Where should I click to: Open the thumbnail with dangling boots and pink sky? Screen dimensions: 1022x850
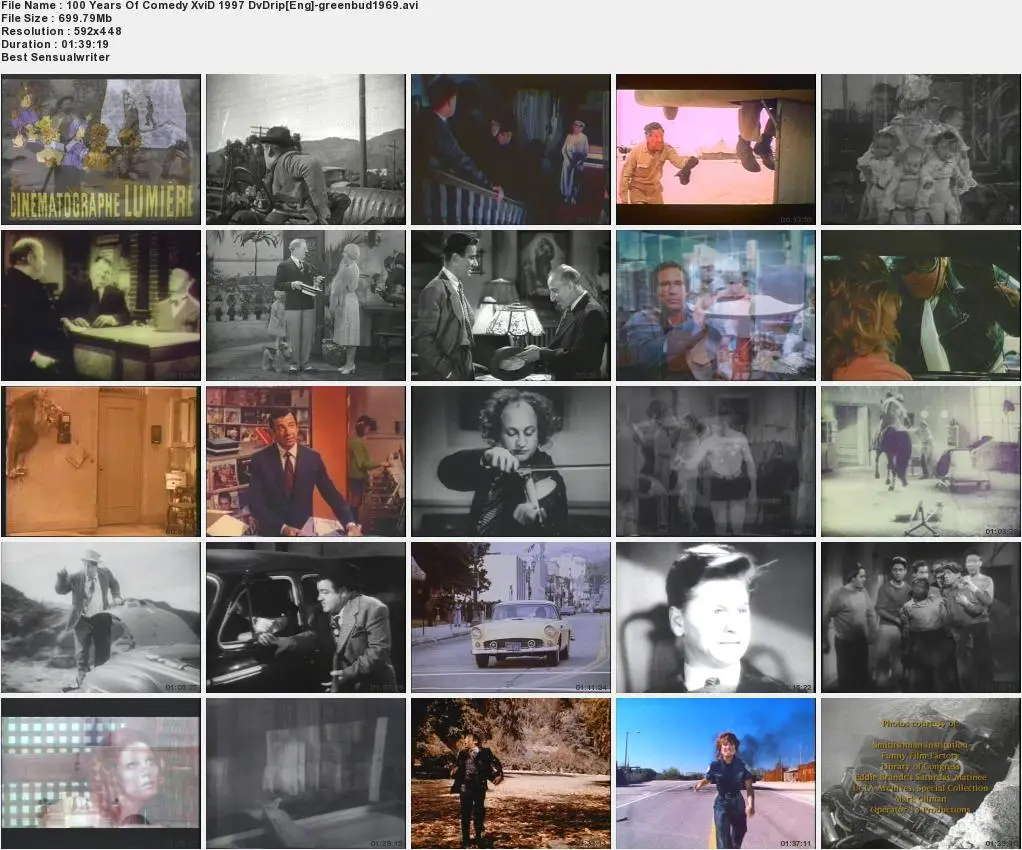click(x=716, y=149)
